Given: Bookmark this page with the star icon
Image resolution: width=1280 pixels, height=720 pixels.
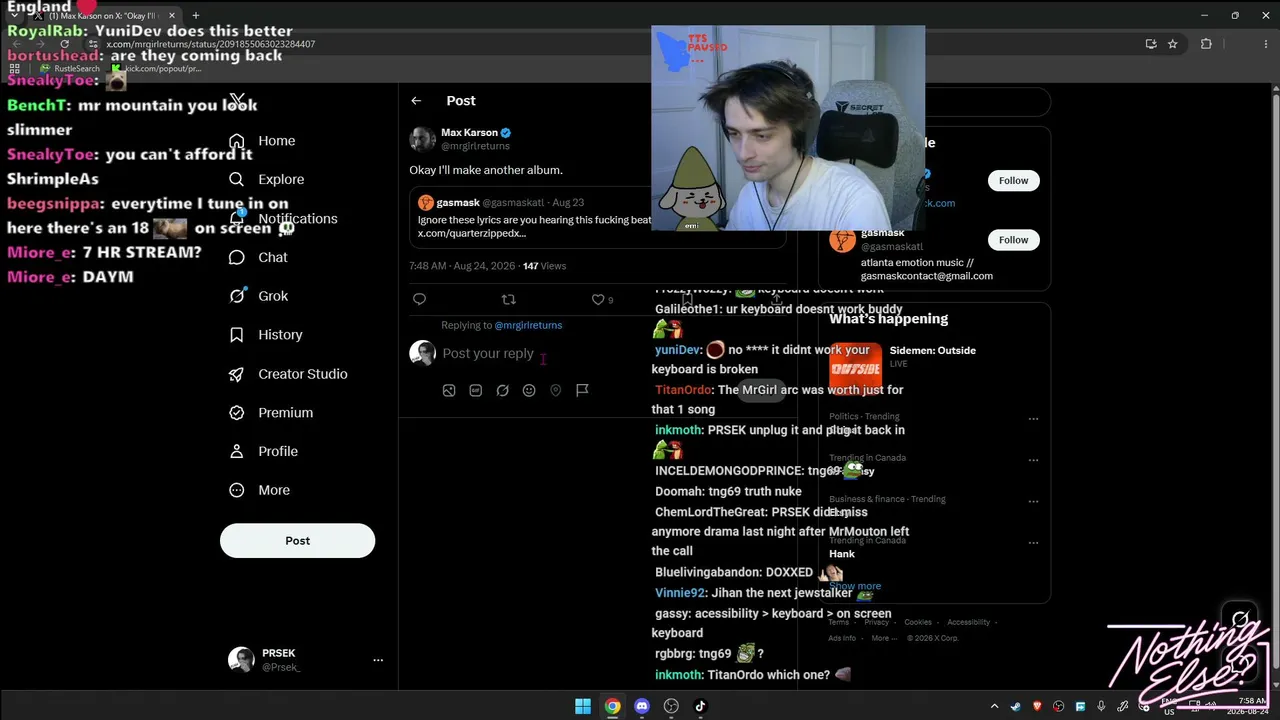Looking at the screenshot, I should [1173, 44].
